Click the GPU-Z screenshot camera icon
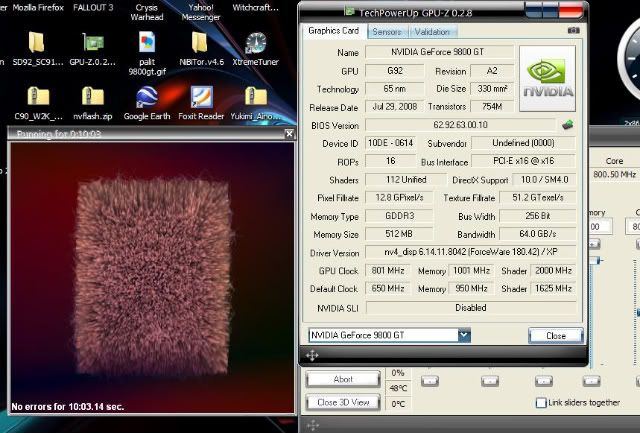This screenshot has width=640, height=433. pos(573,31)
